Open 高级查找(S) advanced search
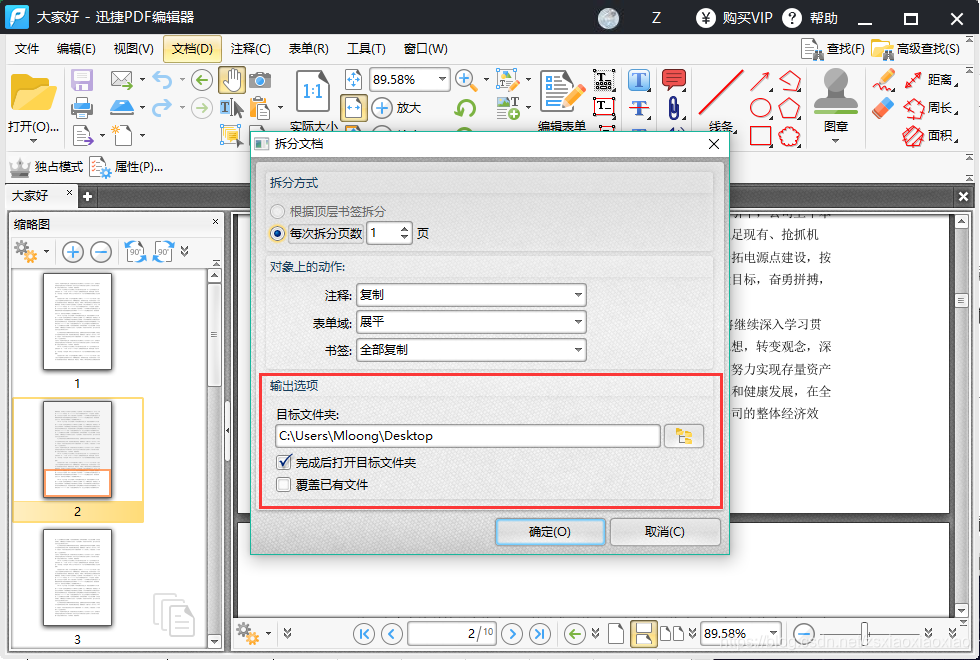 (x=916, y=49)
